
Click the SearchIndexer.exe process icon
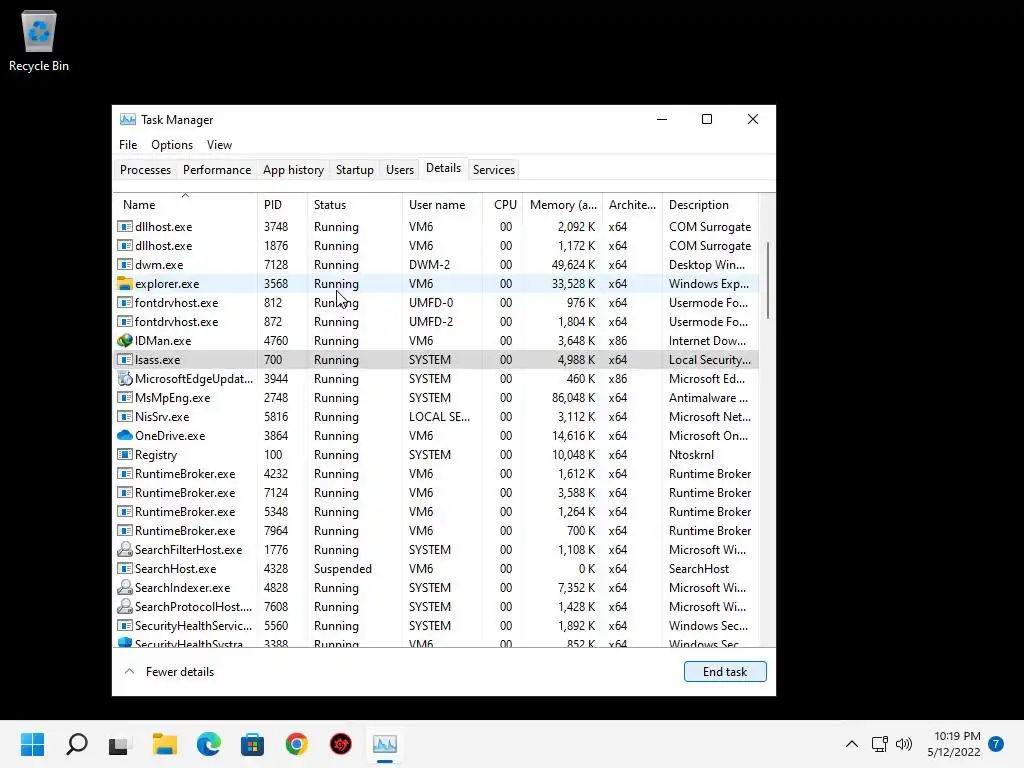tap(125, 587)
